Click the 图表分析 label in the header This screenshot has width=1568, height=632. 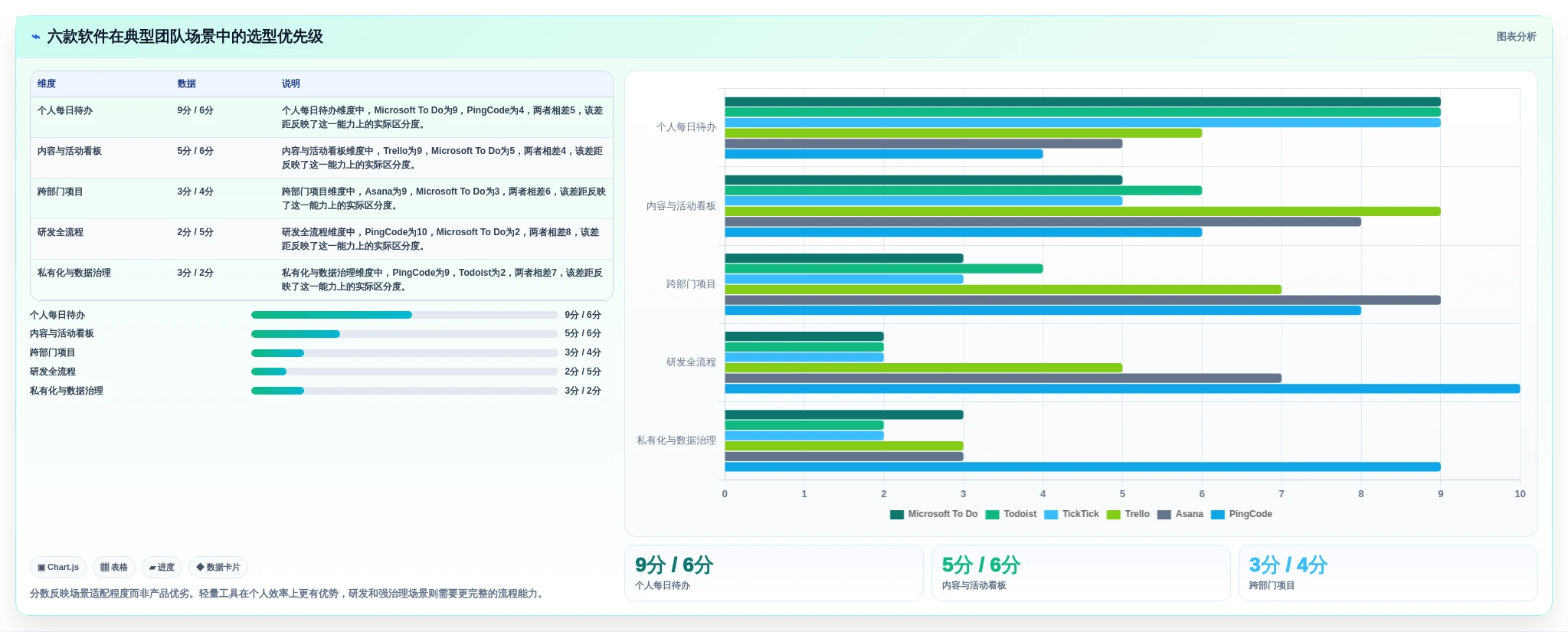point(1516,37)
